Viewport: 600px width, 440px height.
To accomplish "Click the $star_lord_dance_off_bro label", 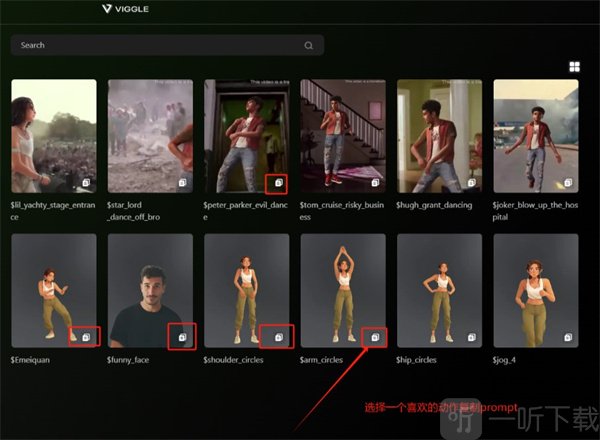I will click(134, 211).
